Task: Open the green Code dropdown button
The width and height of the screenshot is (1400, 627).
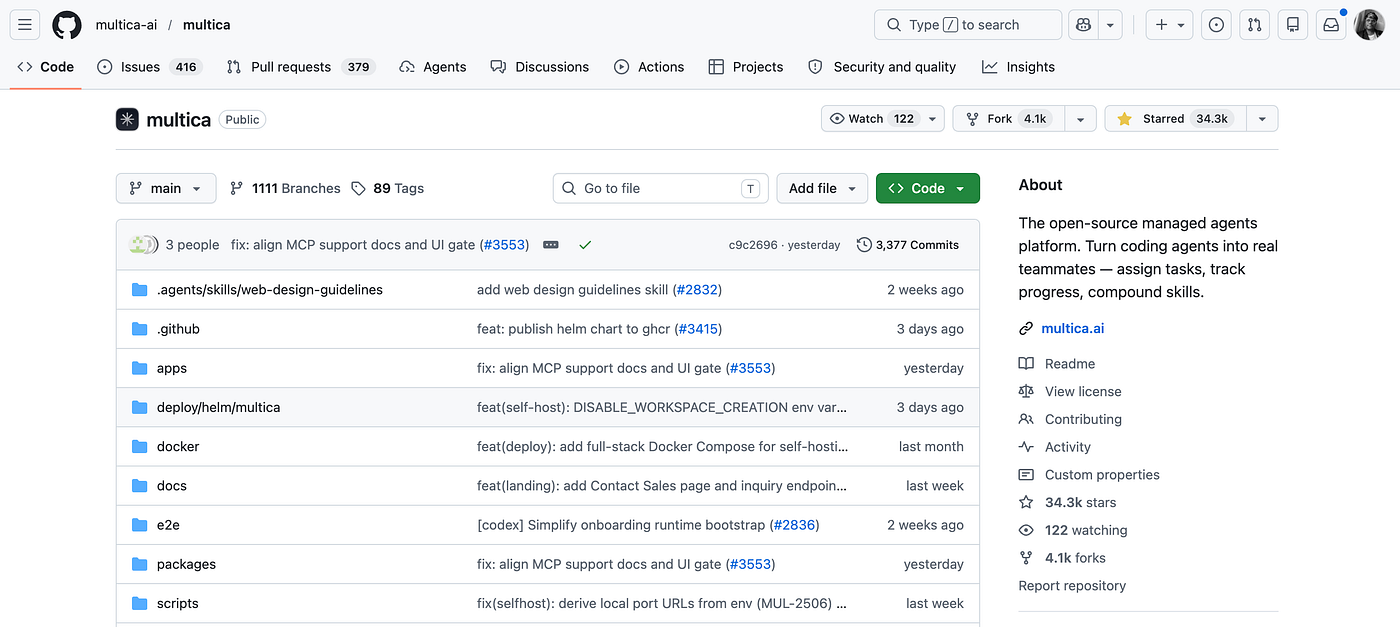Action: (928, 188)
